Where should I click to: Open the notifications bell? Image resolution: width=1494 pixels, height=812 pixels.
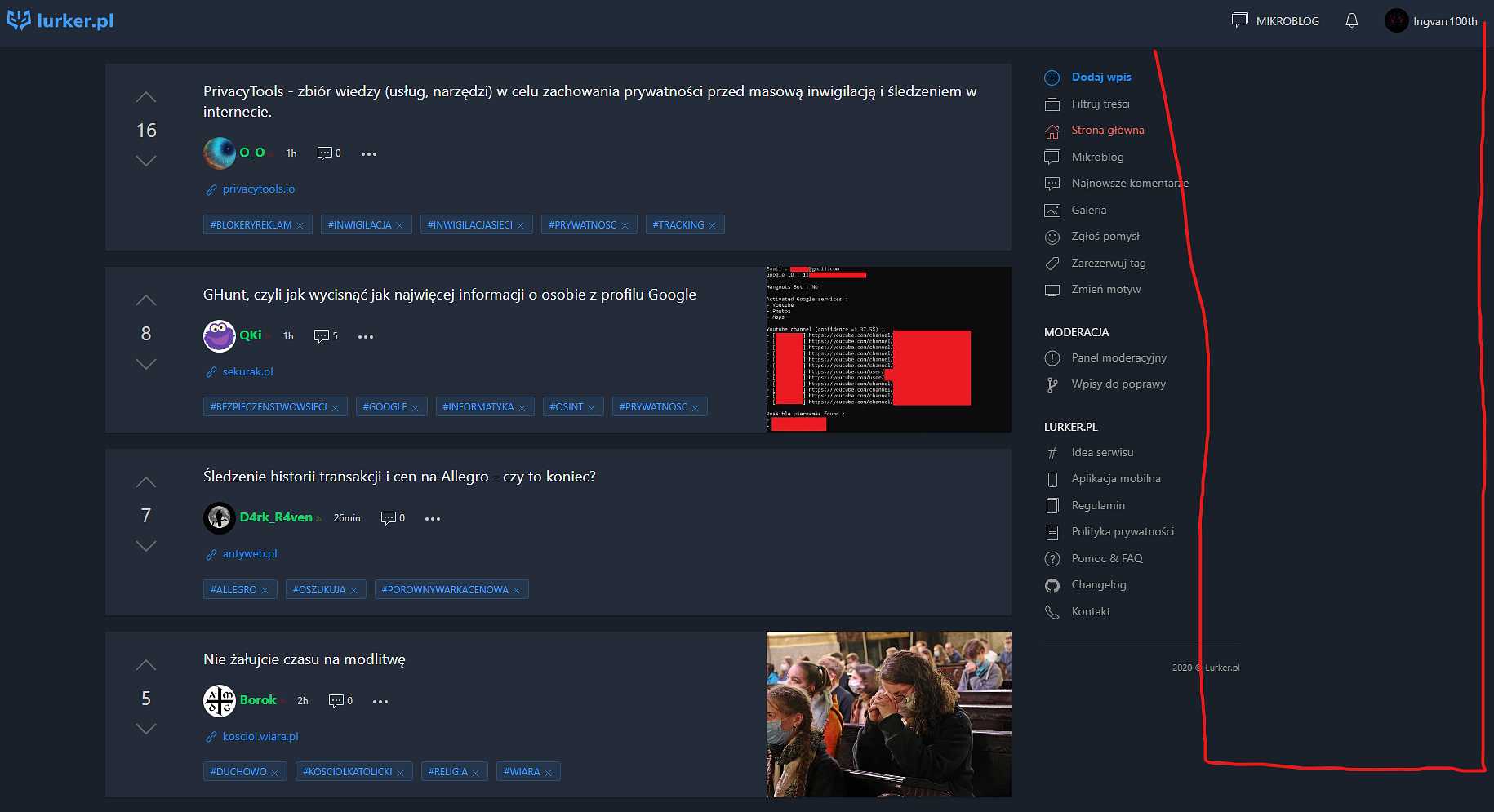click(1352, 21)
